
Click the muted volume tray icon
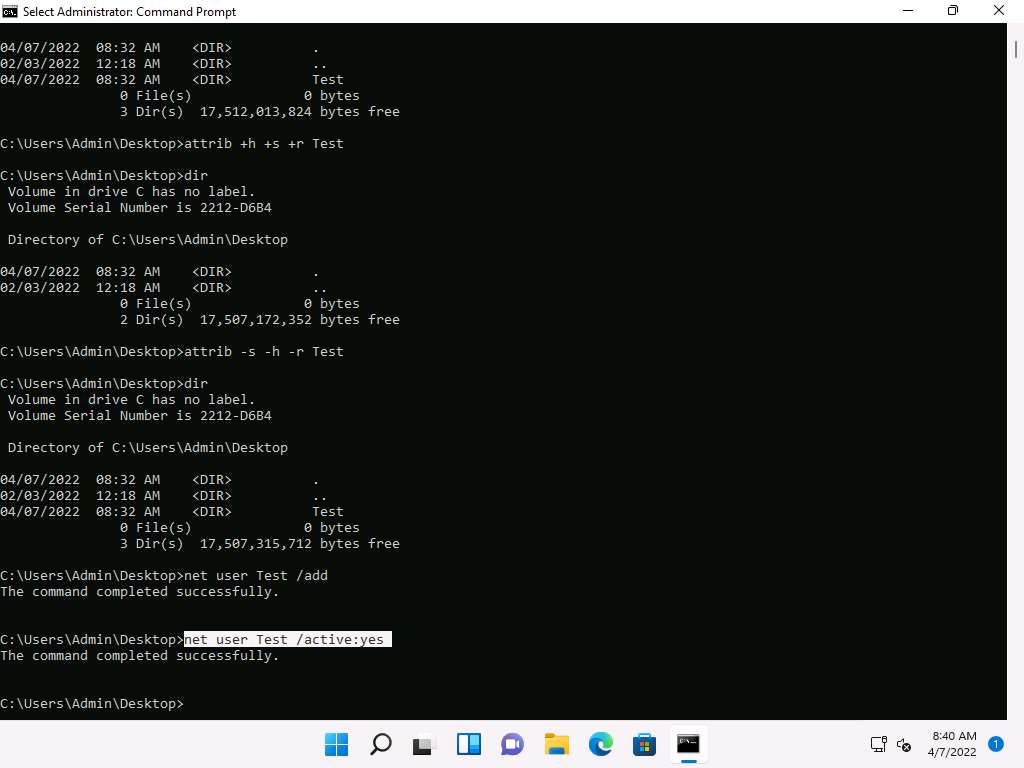tap(904, 744)
